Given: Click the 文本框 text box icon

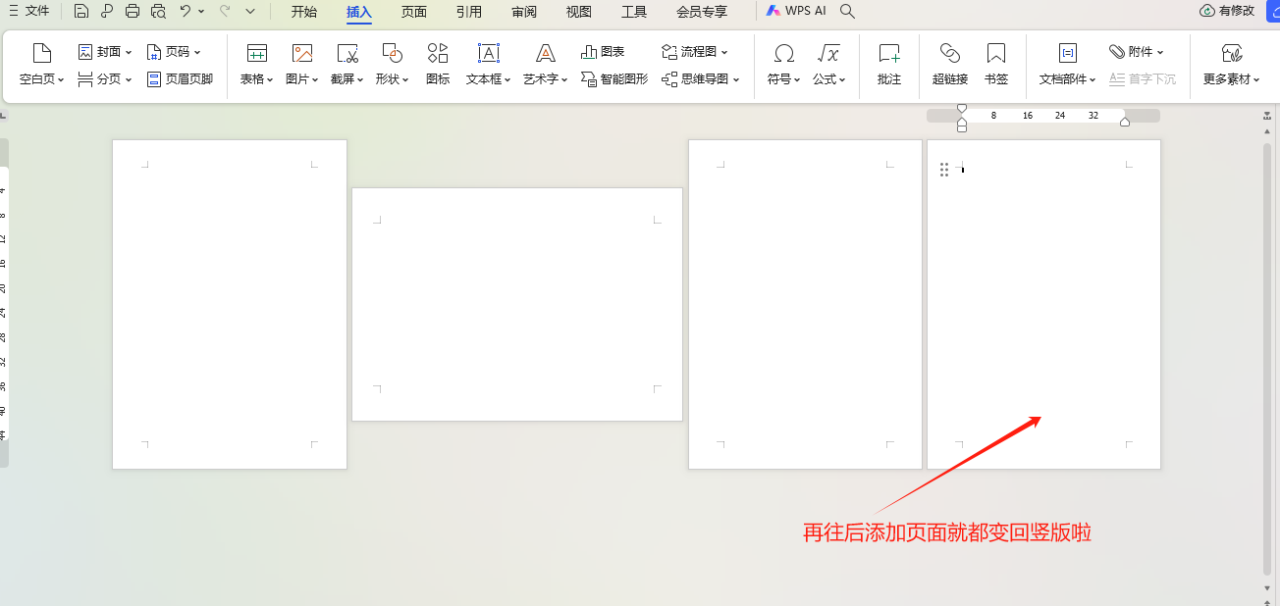Looking at the screenshot, I should [x=488, y=53].
